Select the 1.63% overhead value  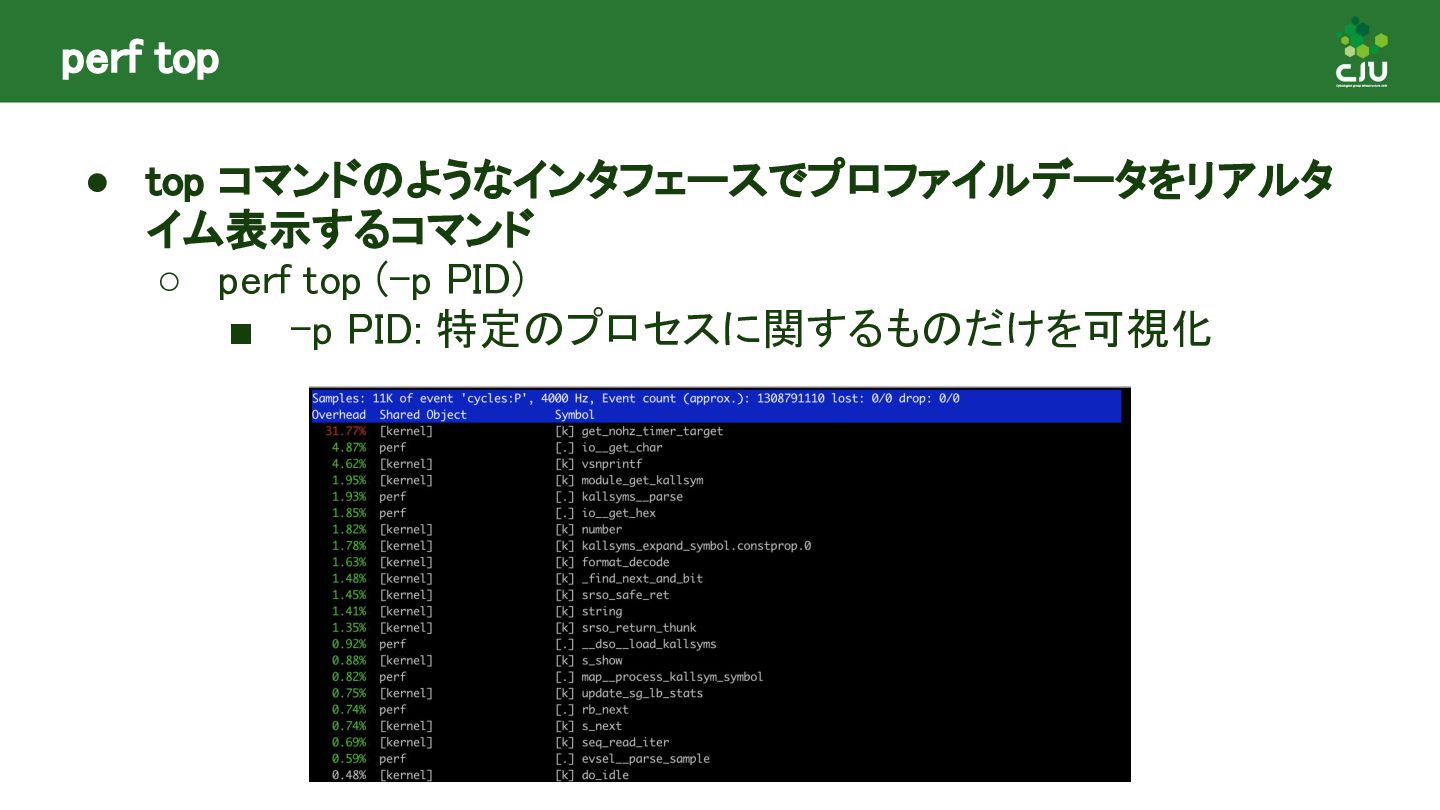[349, 562]
